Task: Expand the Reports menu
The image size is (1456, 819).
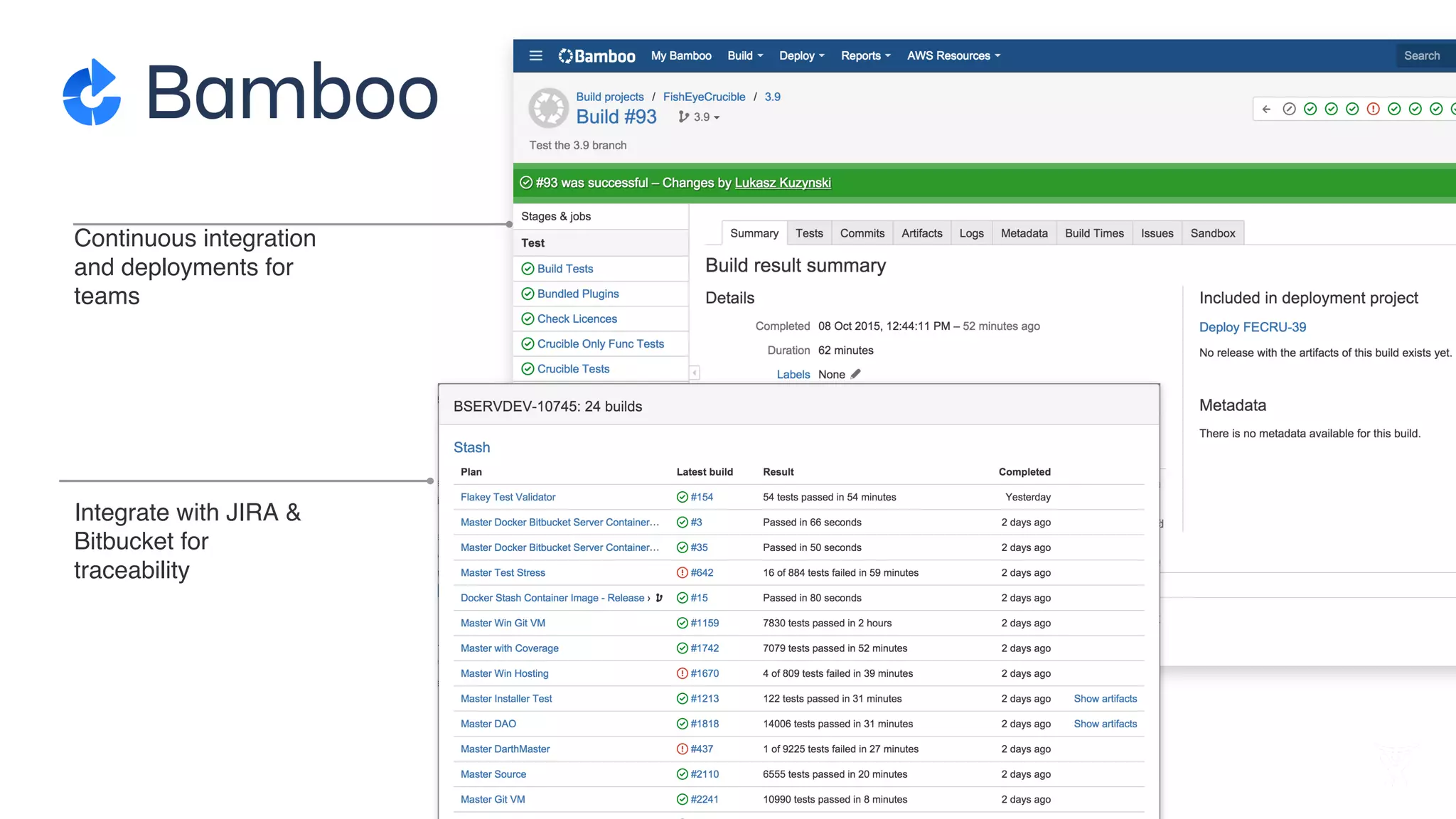Action: click(865, 55)
